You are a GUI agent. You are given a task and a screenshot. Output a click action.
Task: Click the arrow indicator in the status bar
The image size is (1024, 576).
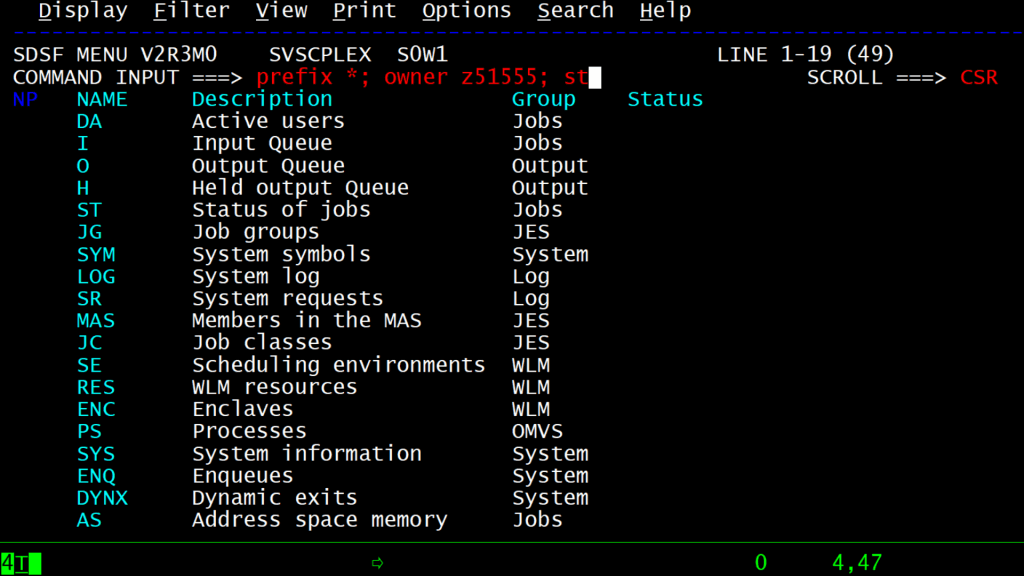377,563
